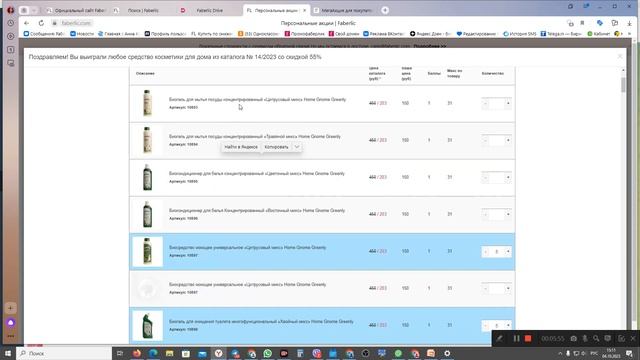
Task: Increase quantity for «Цветочный микс» bioconditioner
Action: (x=508, y=178)
